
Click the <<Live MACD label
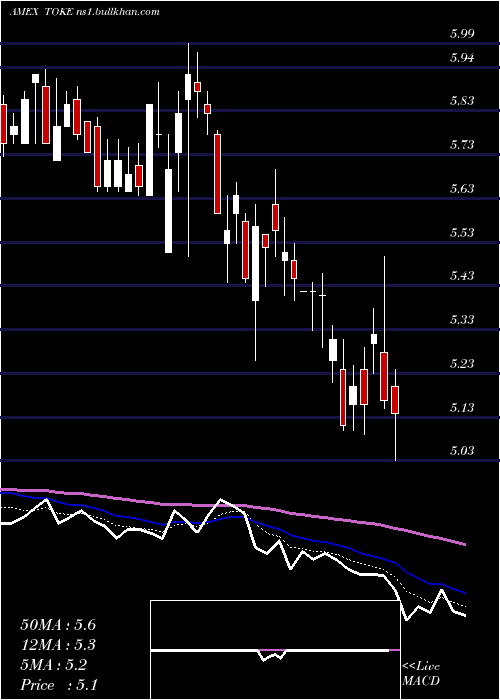click(421, 673)
